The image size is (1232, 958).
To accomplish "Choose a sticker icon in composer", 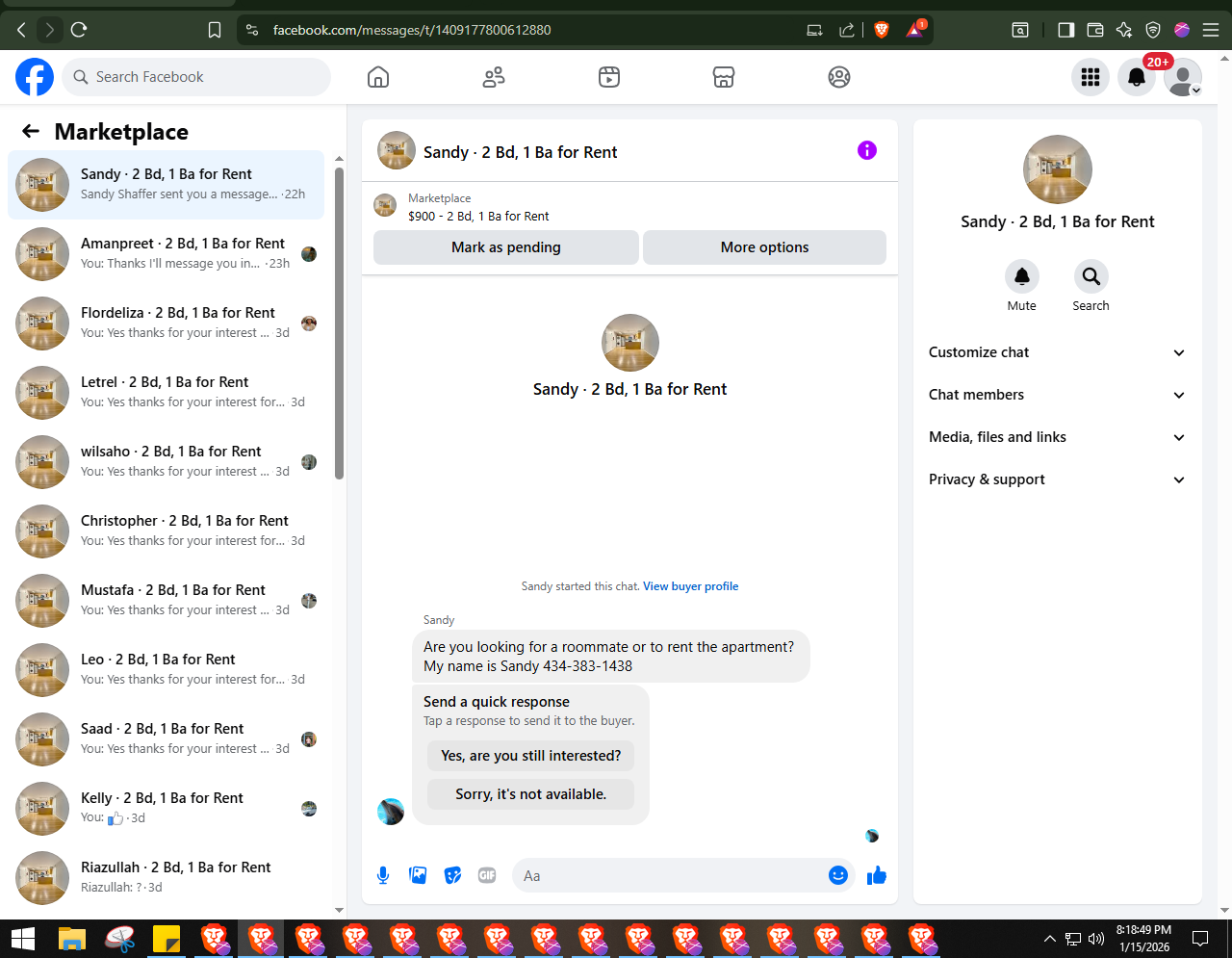I will click(x=452, y=875).
